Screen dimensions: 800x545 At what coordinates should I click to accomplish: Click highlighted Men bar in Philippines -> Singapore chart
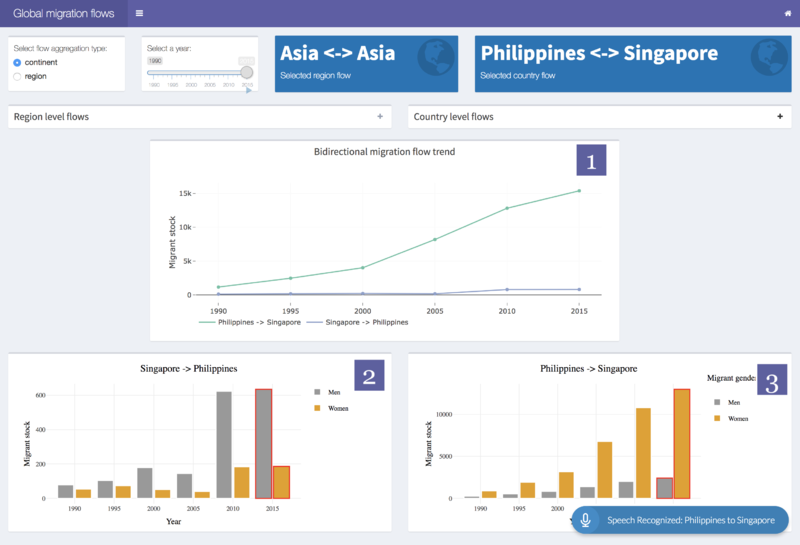coord(664,488)
